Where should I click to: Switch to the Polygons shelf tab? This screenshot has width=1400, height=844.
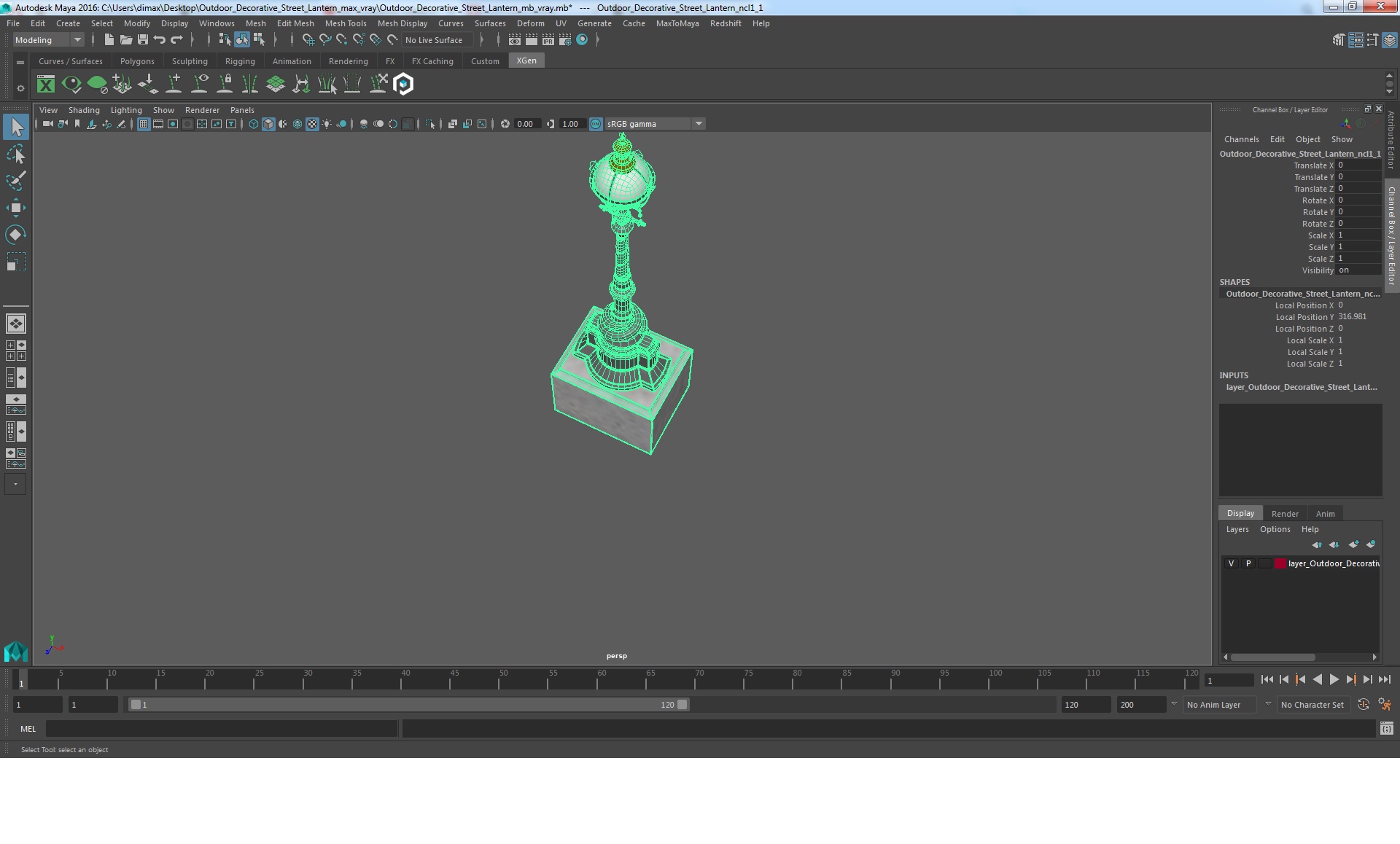pyautogui.click(x=137, y=61)
